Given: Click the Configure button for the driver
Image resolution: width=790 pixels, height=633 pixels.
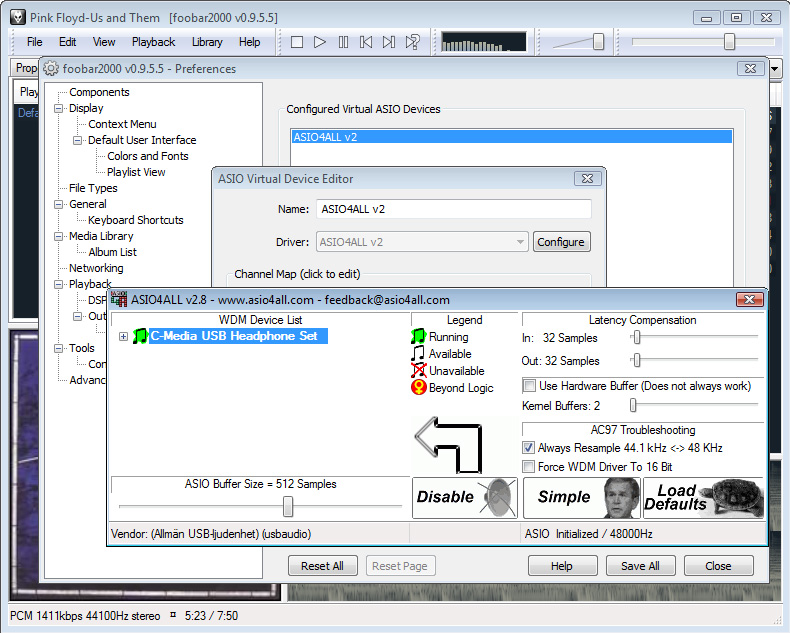Looking at the screenshot, I should coord(561,242).
